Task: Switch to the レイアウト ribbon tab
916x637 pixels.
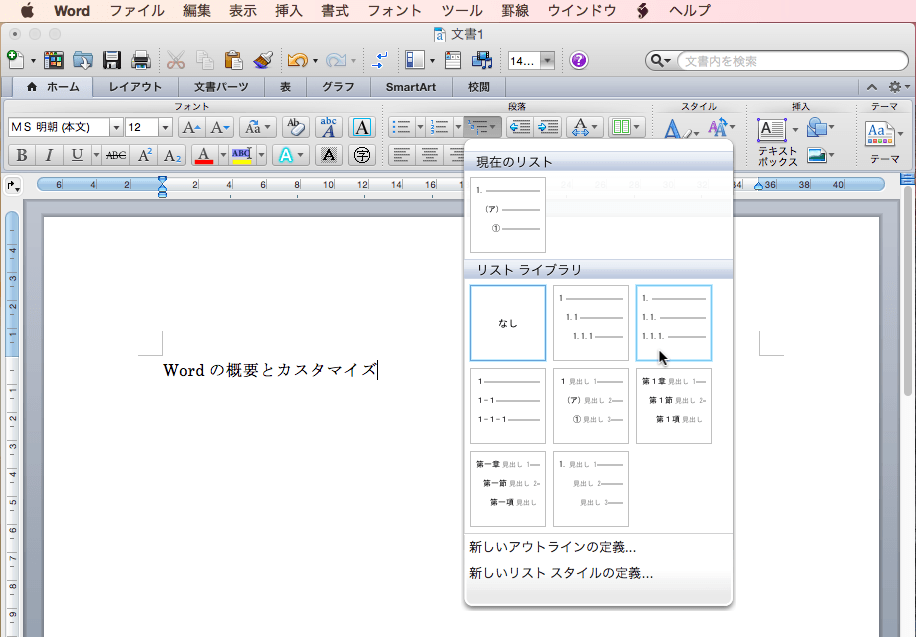Action: click(x=135, y=87)
